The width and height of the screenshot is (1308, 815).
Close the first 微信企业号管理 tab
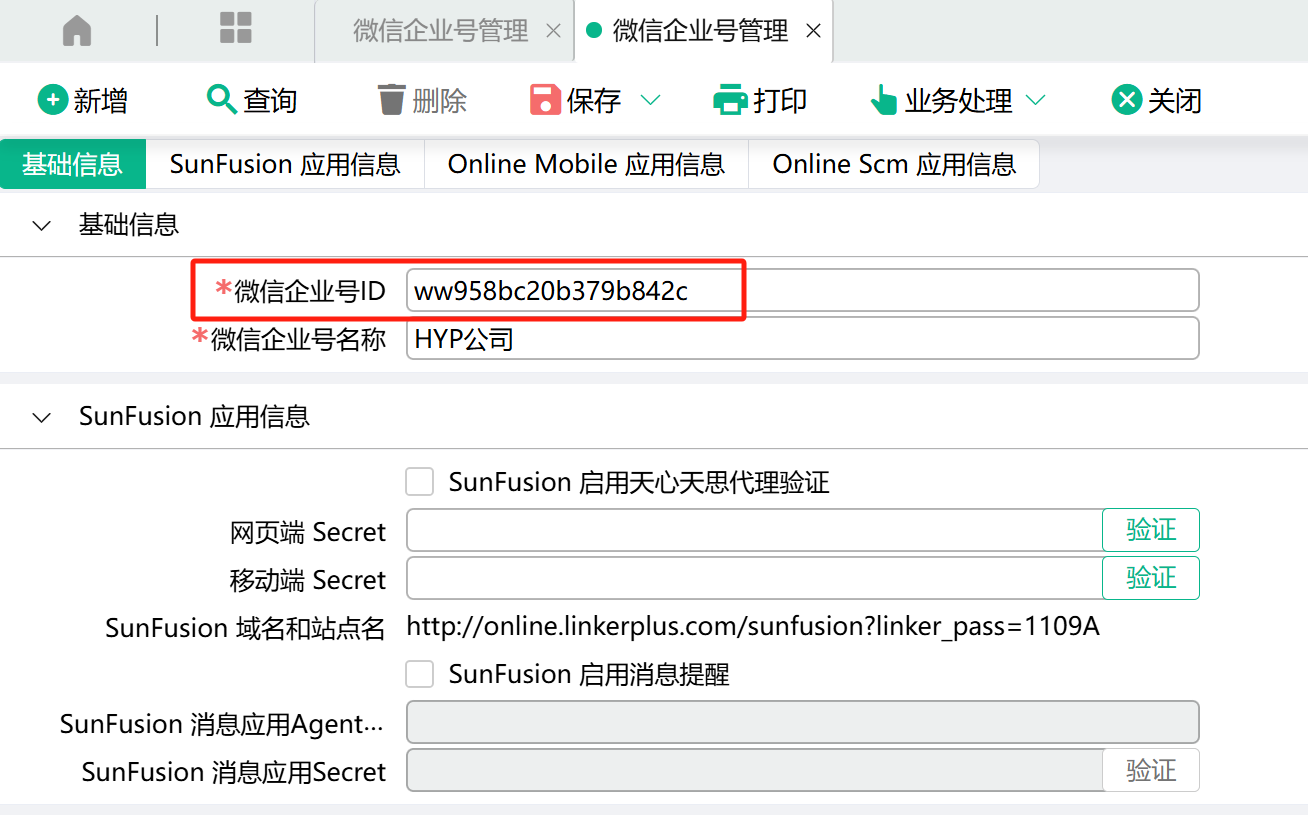click(553, 31)
